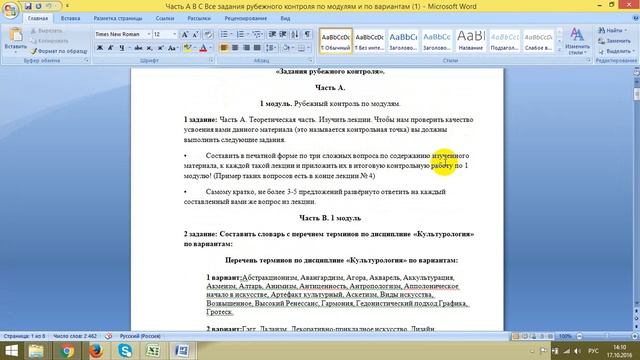Toggle bold (Ж) formatting
Screen dimensions: 640x360
tap(100, 48)
